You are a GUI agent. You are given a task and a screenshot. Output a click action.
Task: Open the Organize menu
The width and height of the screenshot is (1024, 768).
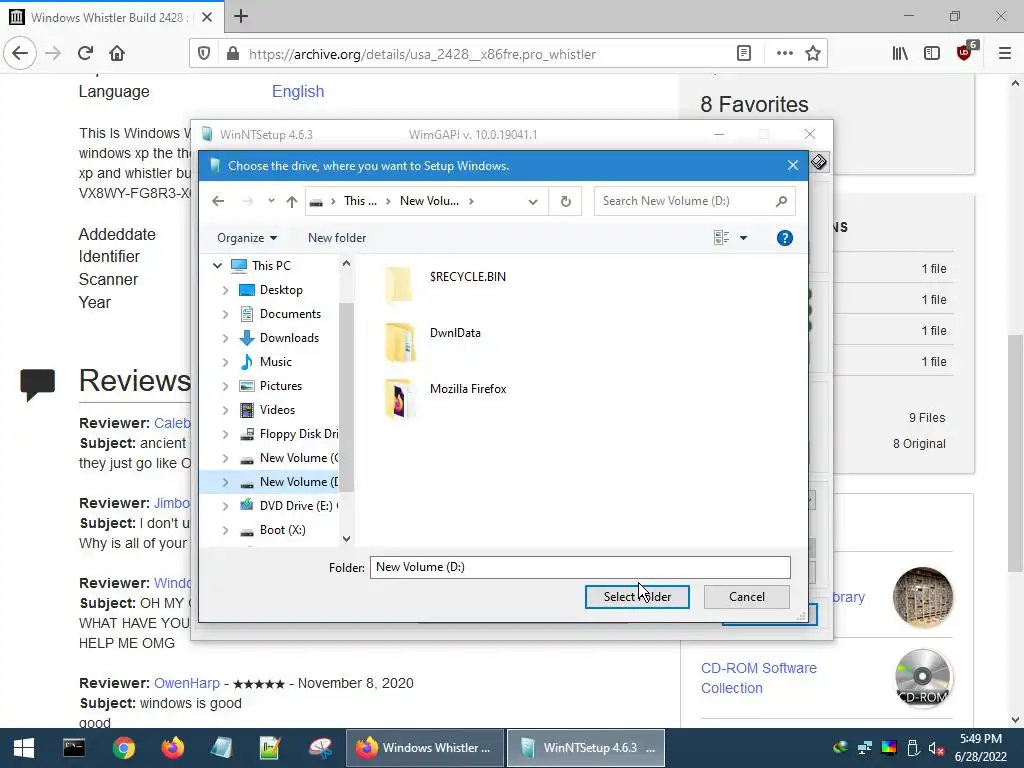coord(246,238)
